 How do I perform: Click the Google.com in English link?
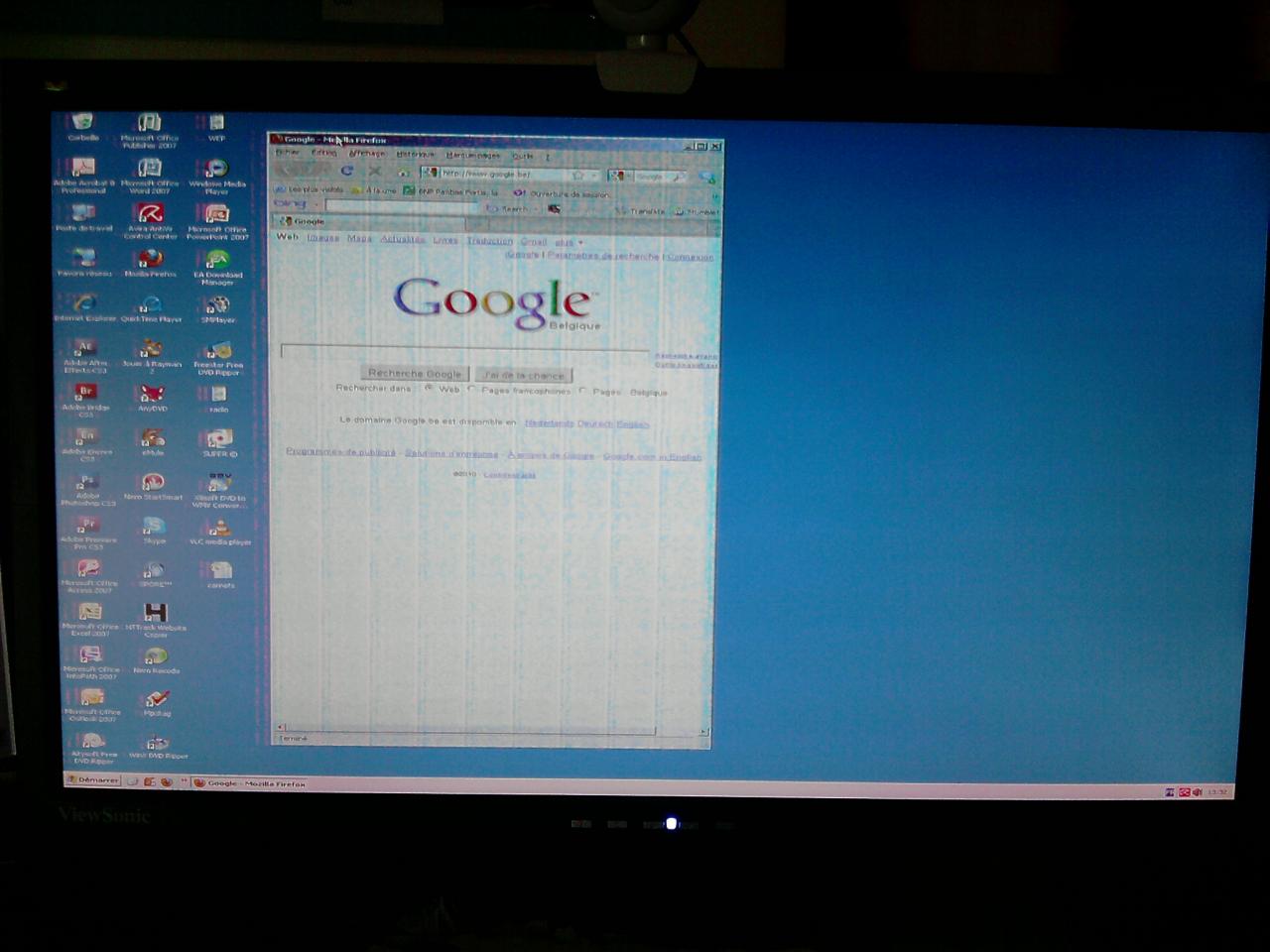[652, 457]
